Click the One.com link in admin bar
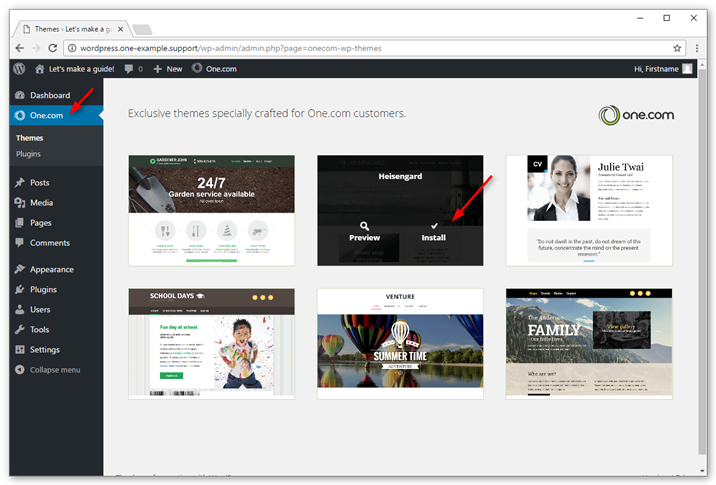716x485 pixels. (221, 69)
